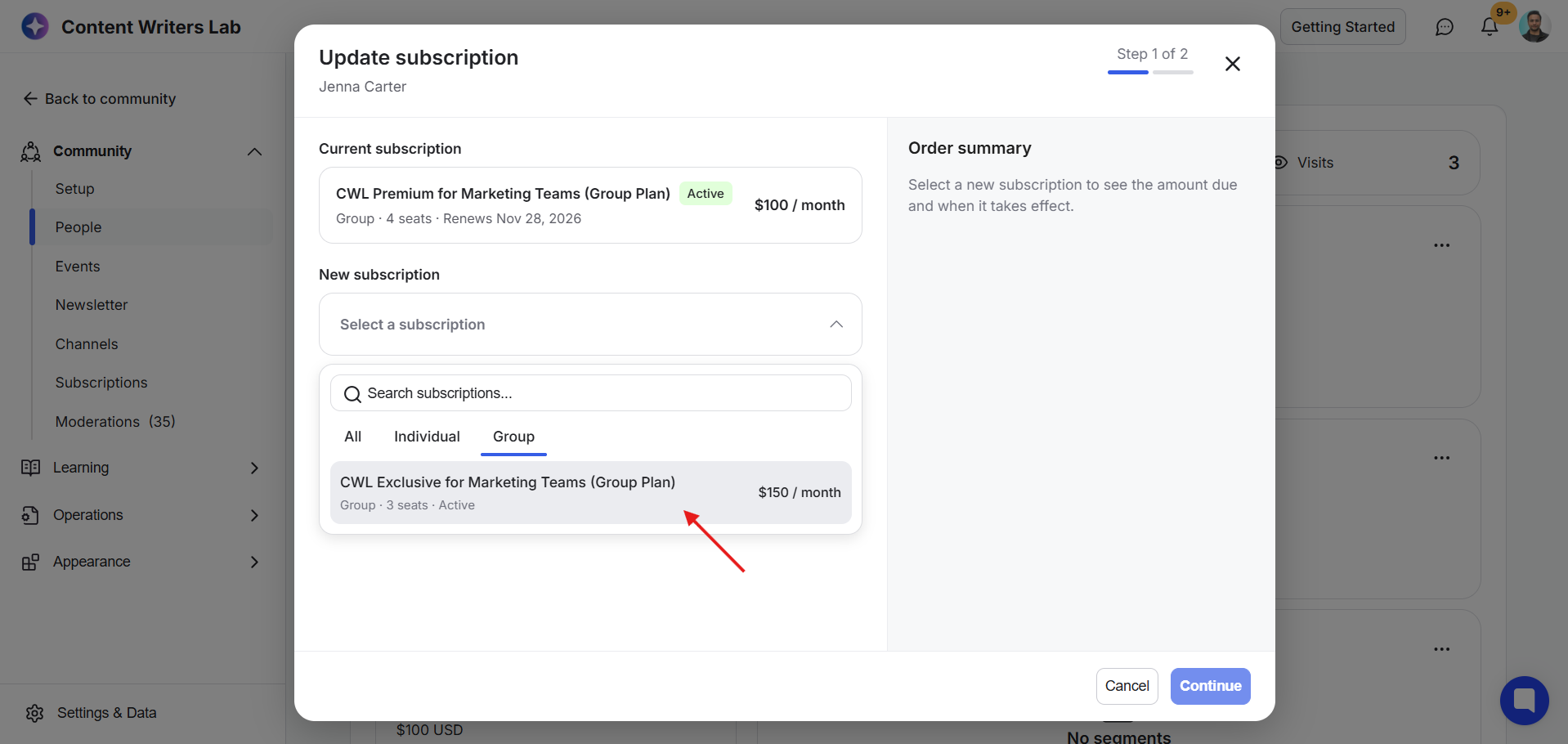The width and height of the screenshot is (1568, 744).
Task: Select the Group subscriptions tab
Action: click(513, 437)
